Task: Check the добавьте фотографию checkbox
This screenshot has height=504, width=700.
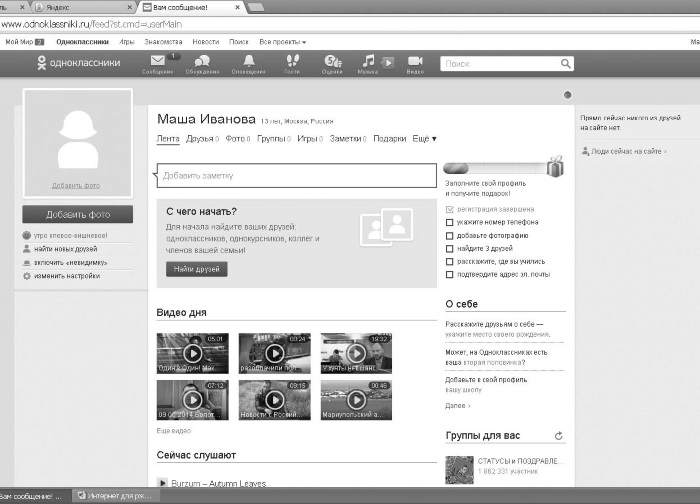Action: point(450,236)
